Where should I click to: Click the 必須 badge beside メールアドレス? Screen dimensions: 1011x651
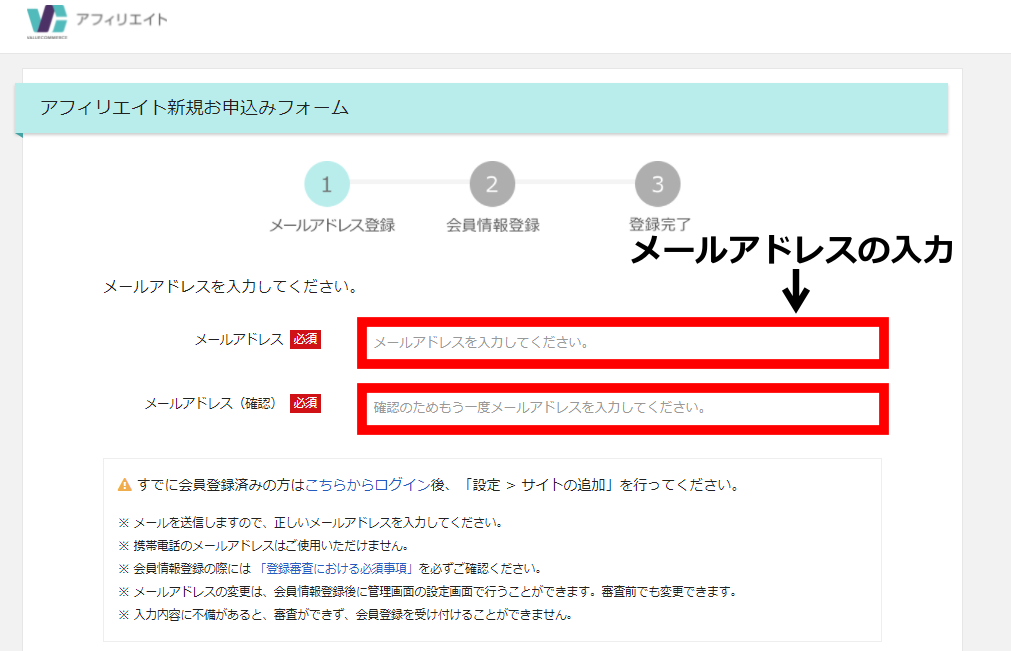[x=305, y=339]
